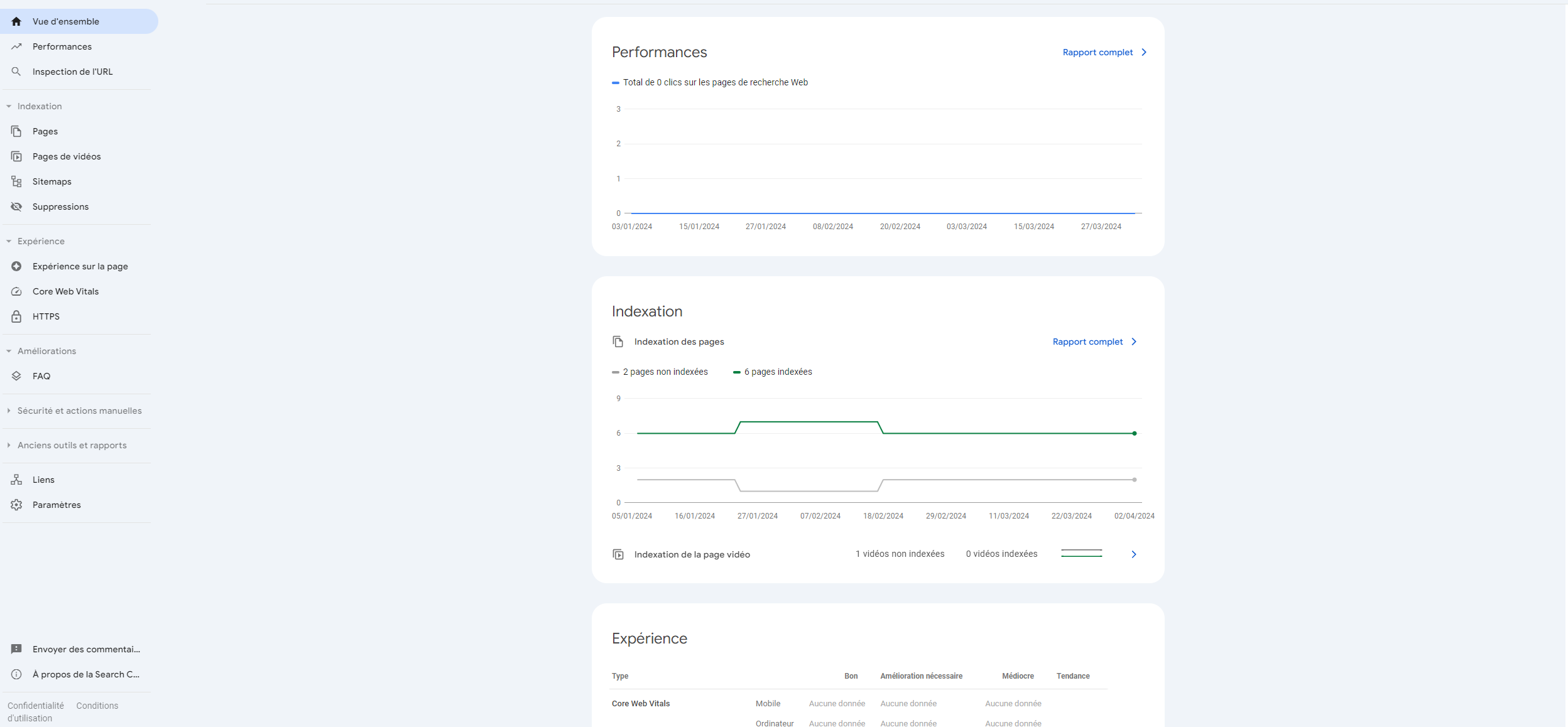The width and height of the screenshot is (1568, 727).
Task: Select Pages de vidéos menu item
Action: (x=67, y=156)
